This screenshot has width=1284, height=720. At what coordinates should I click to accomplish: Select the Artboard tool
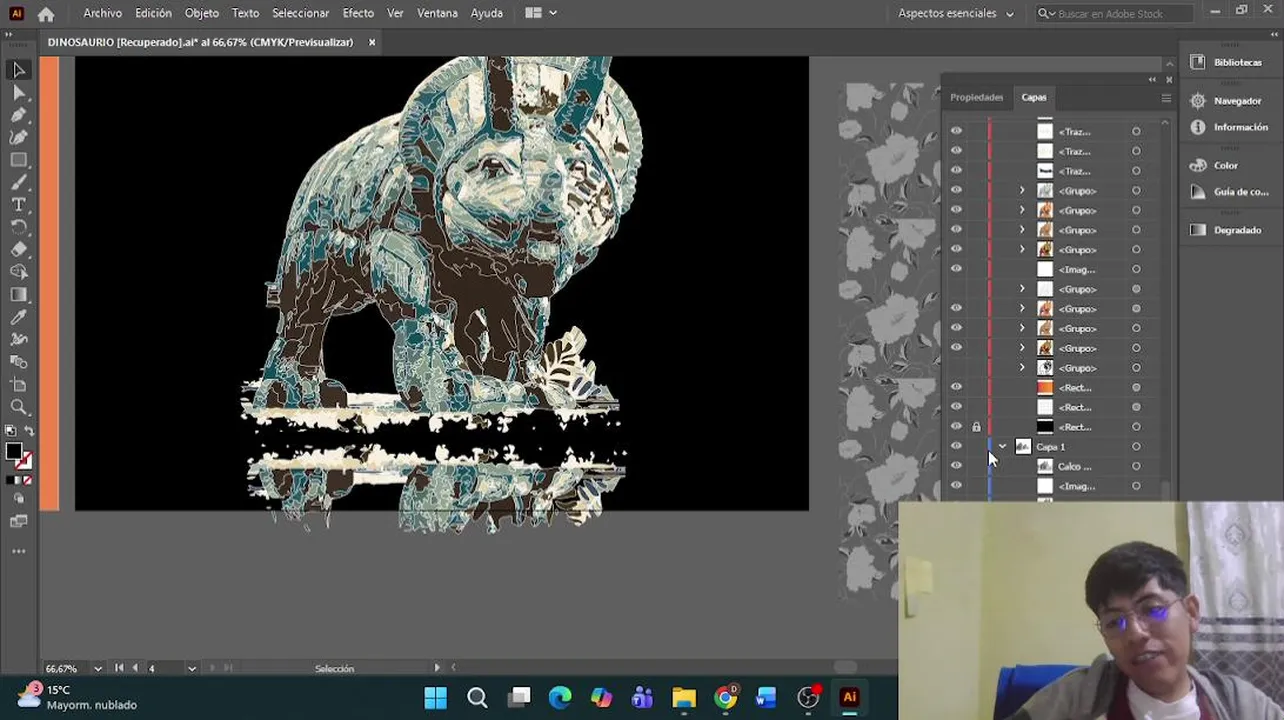click(x=18, y=384)
